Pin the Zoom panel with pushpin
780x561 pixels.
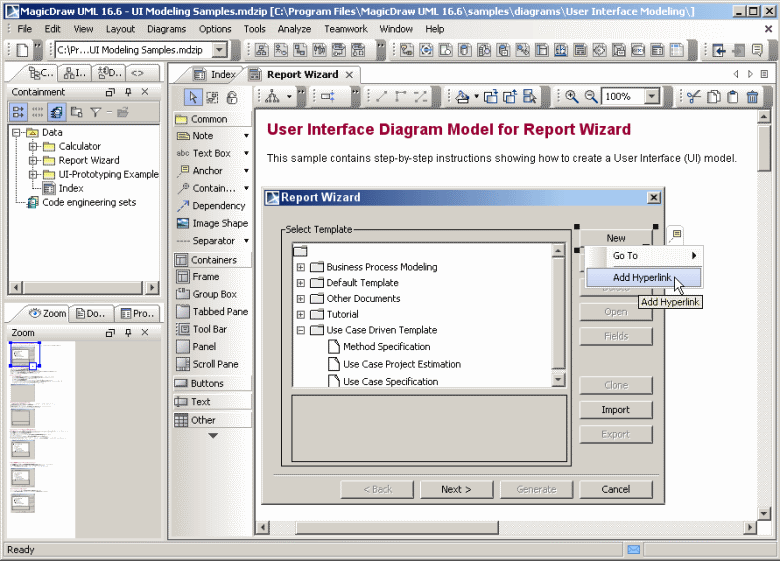(x=128, y=332)
